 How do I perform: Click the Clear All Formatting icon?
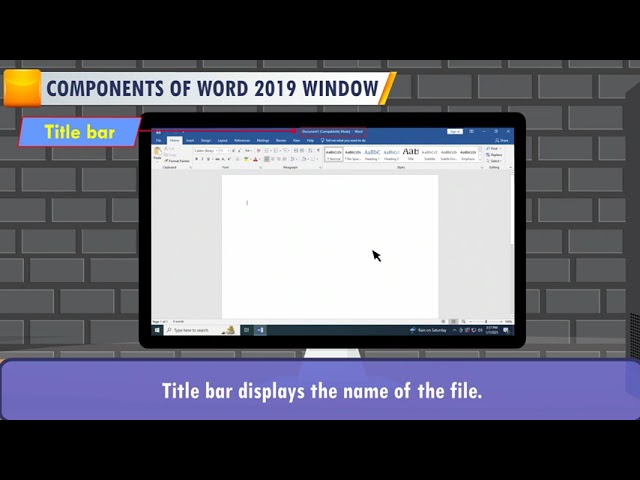258,151
